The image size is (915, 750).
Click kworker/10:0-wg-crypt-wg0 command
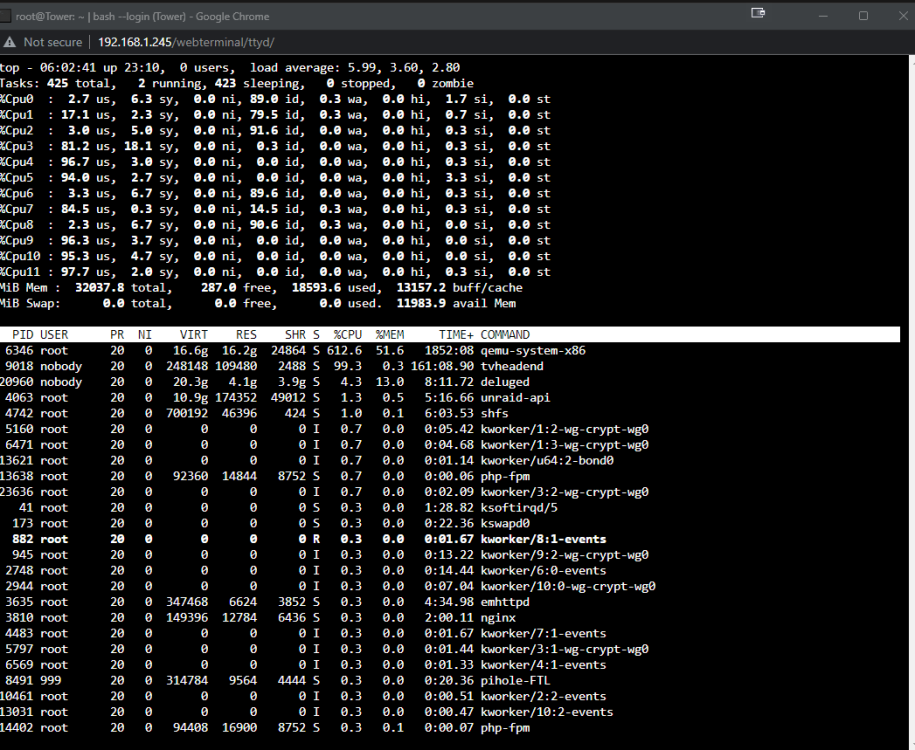click(x=568, y=587)
